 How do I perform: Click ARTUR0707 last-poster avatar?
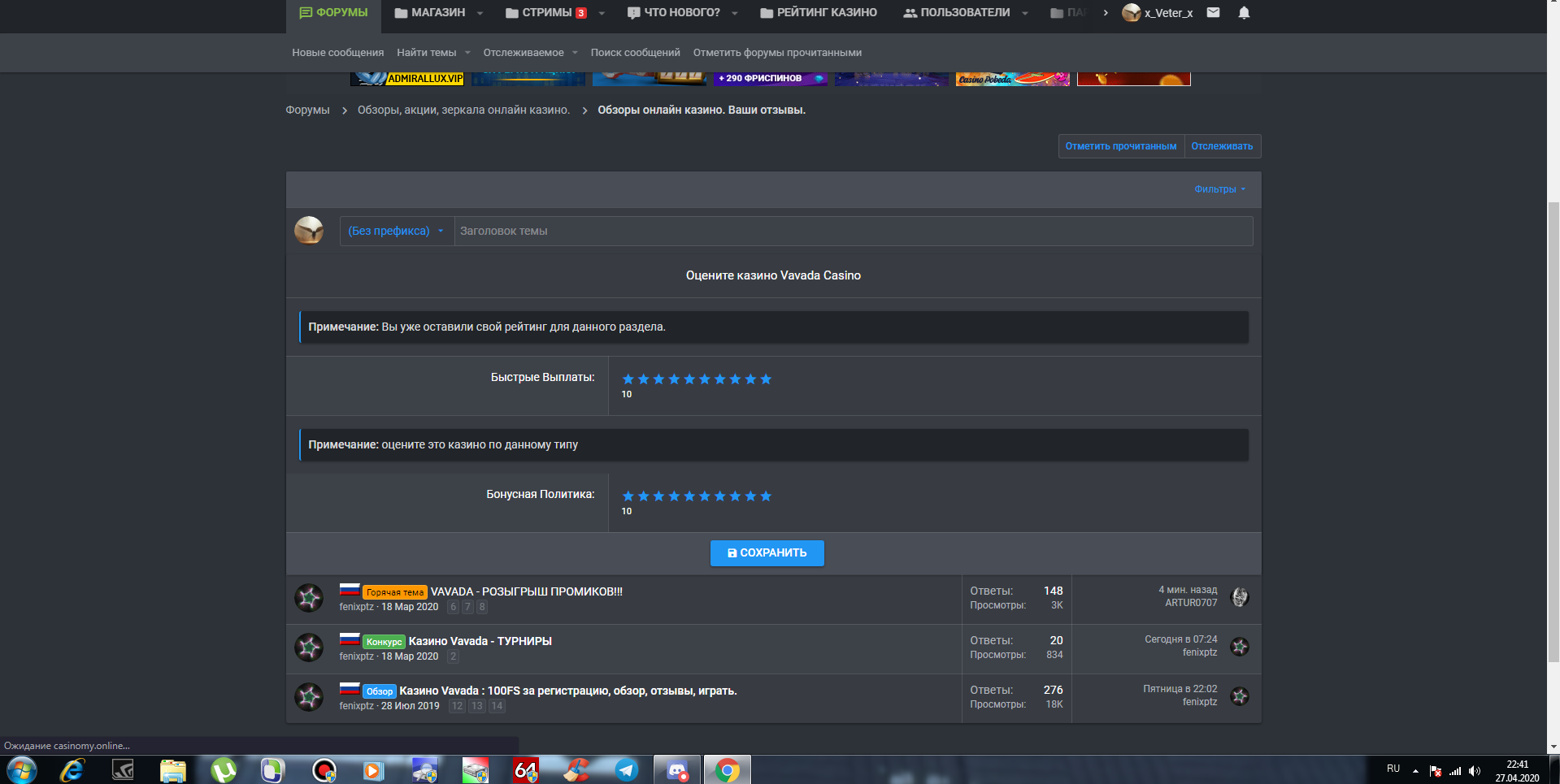point(1240,597)
